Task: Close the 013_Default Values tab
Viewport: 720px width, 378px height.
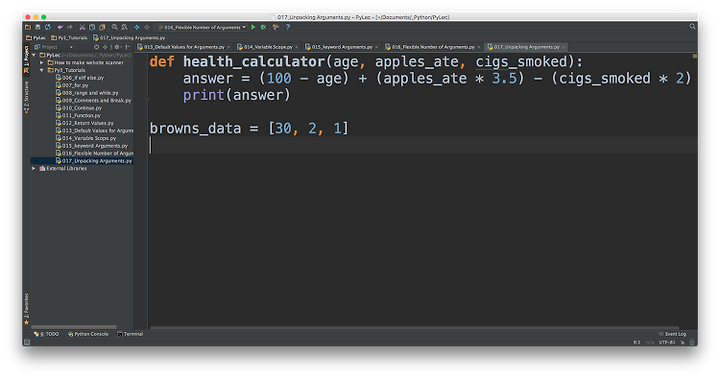Action: (x=228, y=47)
